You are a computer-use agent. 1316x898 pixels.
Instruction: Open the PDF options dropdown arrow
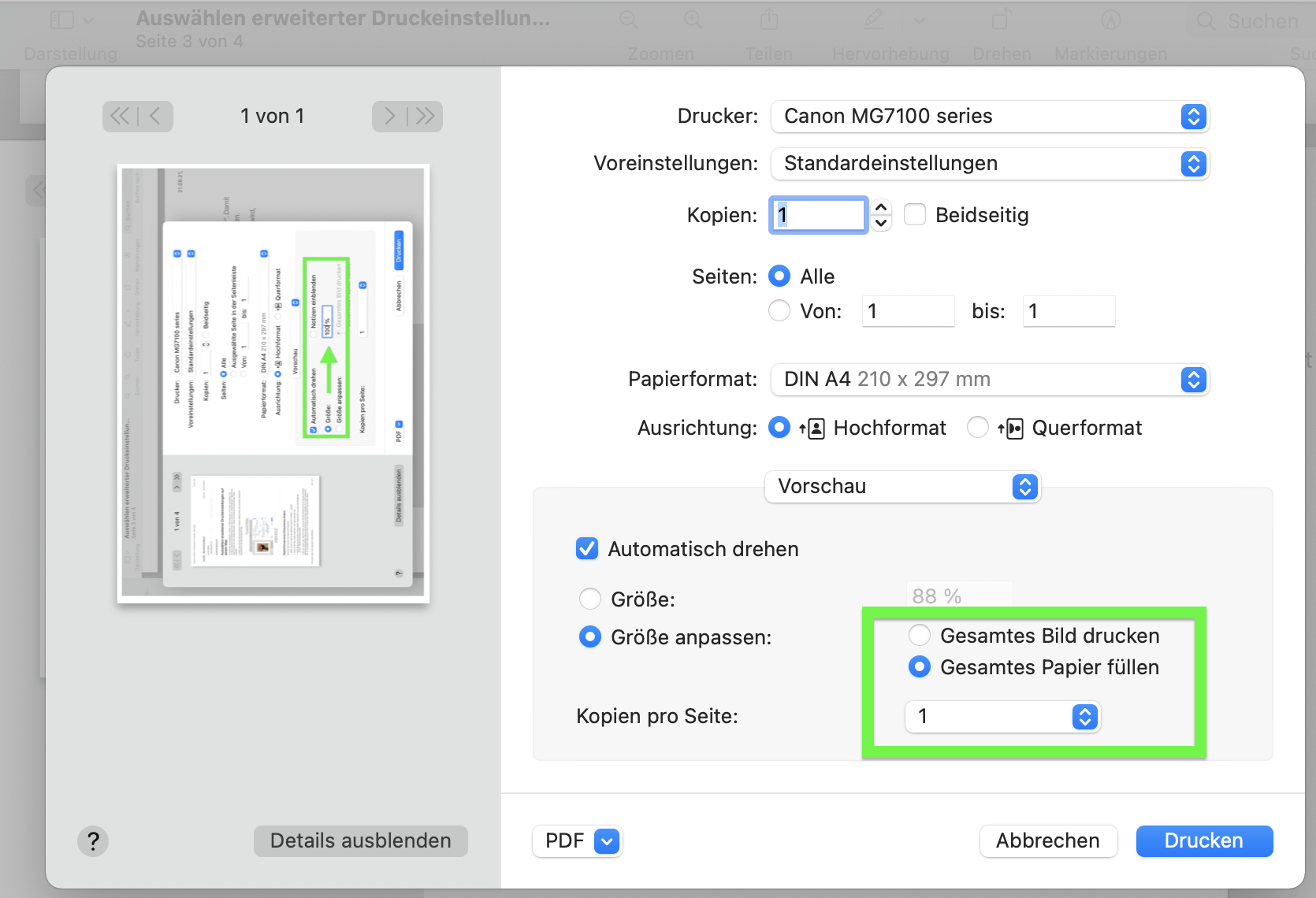pos(607,841)
